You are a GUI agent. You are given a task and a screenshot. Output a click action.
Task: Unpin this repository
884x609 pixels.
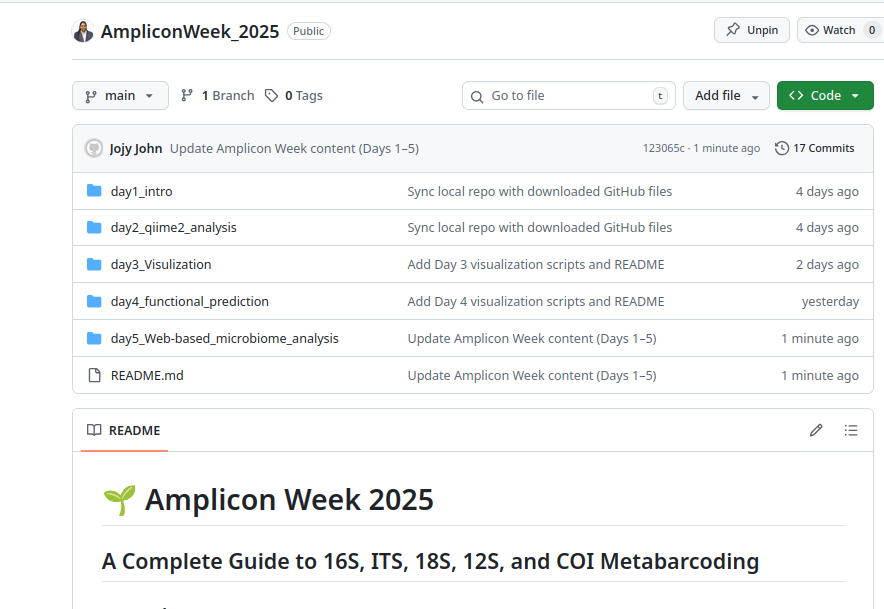(751, 29)
